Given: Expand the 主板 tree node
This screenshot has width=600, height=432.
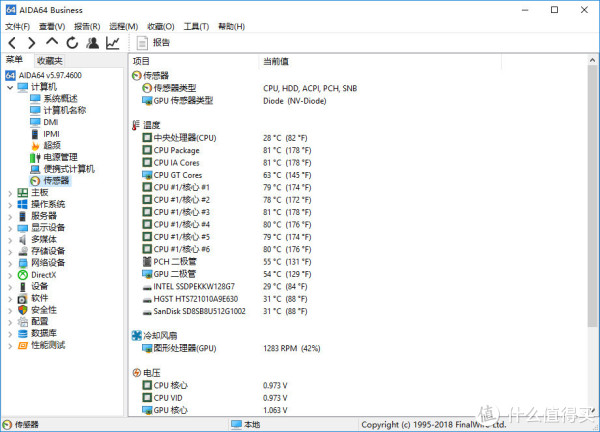Looking at the screenshot, I should (10, 194).
